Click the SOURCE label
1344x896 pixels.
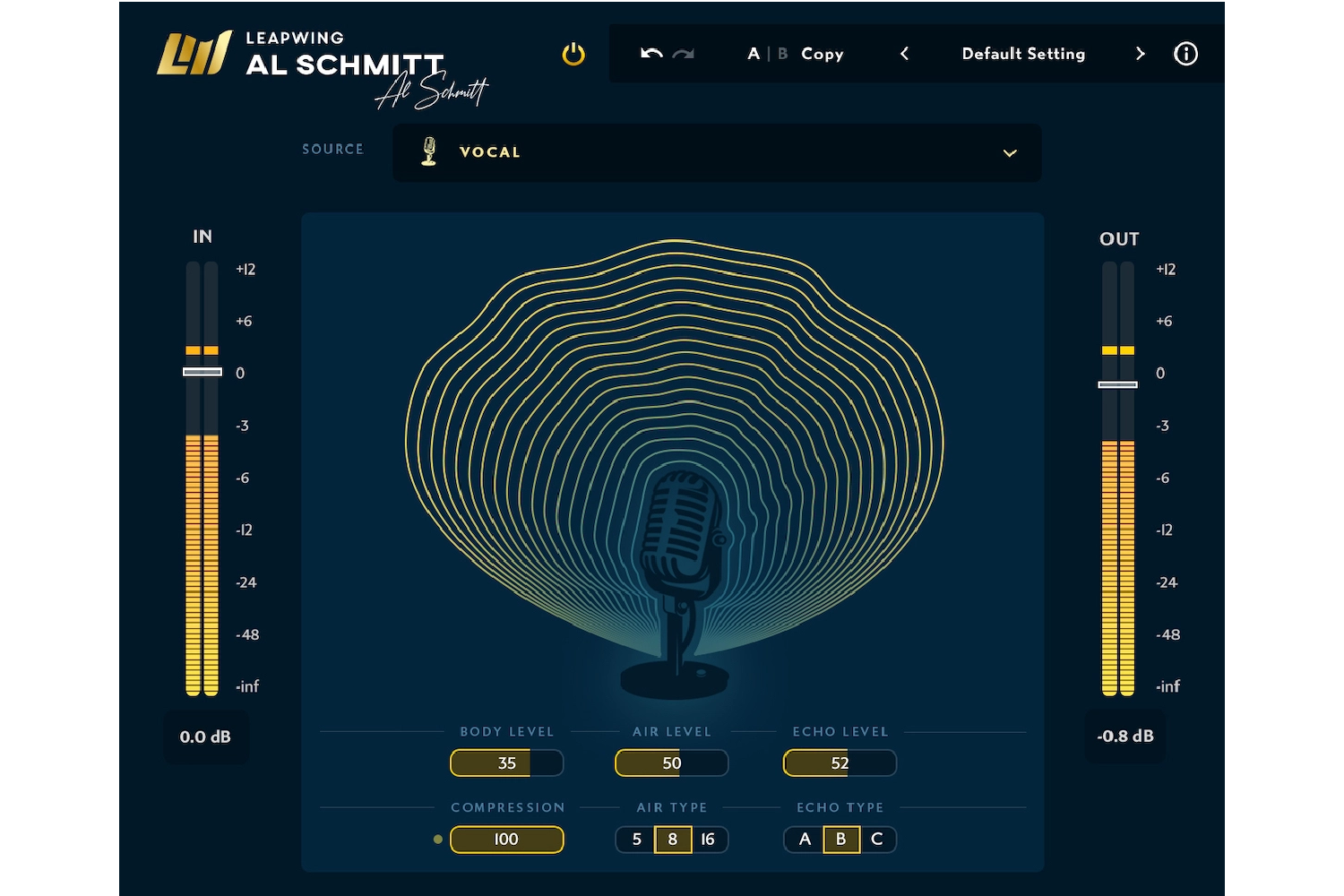point(332,150)
